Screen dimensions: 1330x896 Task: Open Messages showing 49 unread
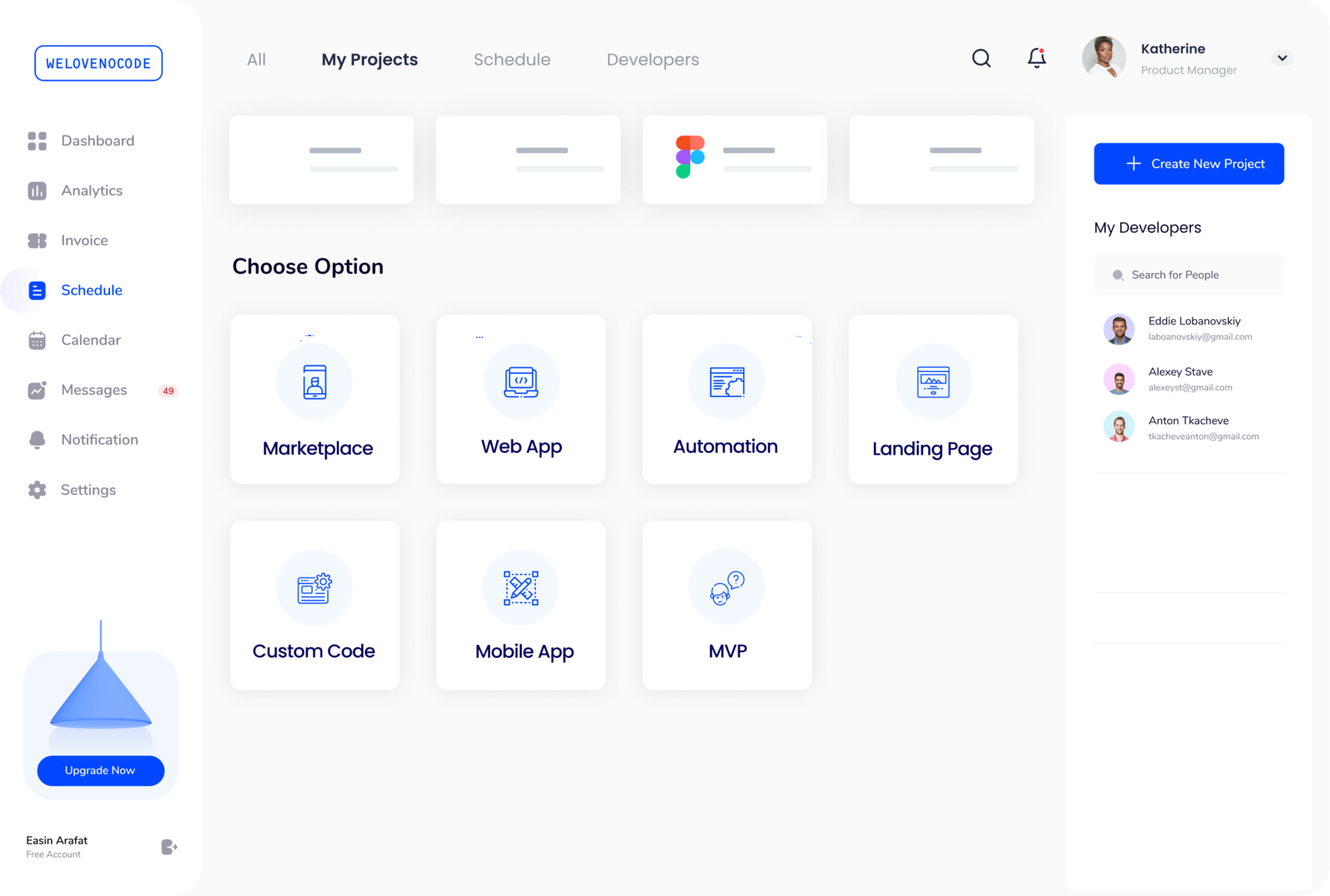coord(93,389)
